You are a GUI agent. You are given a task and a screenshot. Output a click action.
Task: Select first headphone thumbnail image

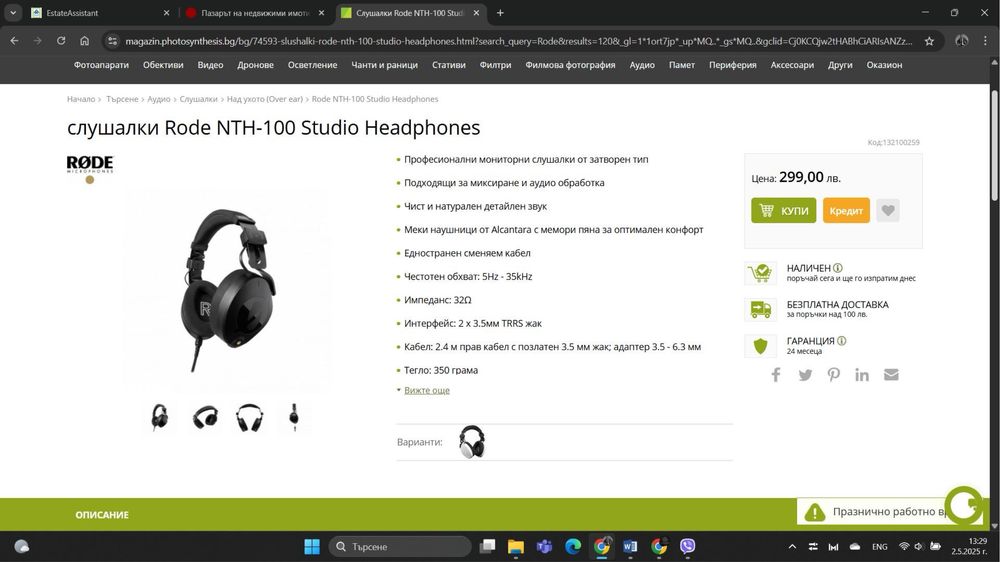coord(159,418)
